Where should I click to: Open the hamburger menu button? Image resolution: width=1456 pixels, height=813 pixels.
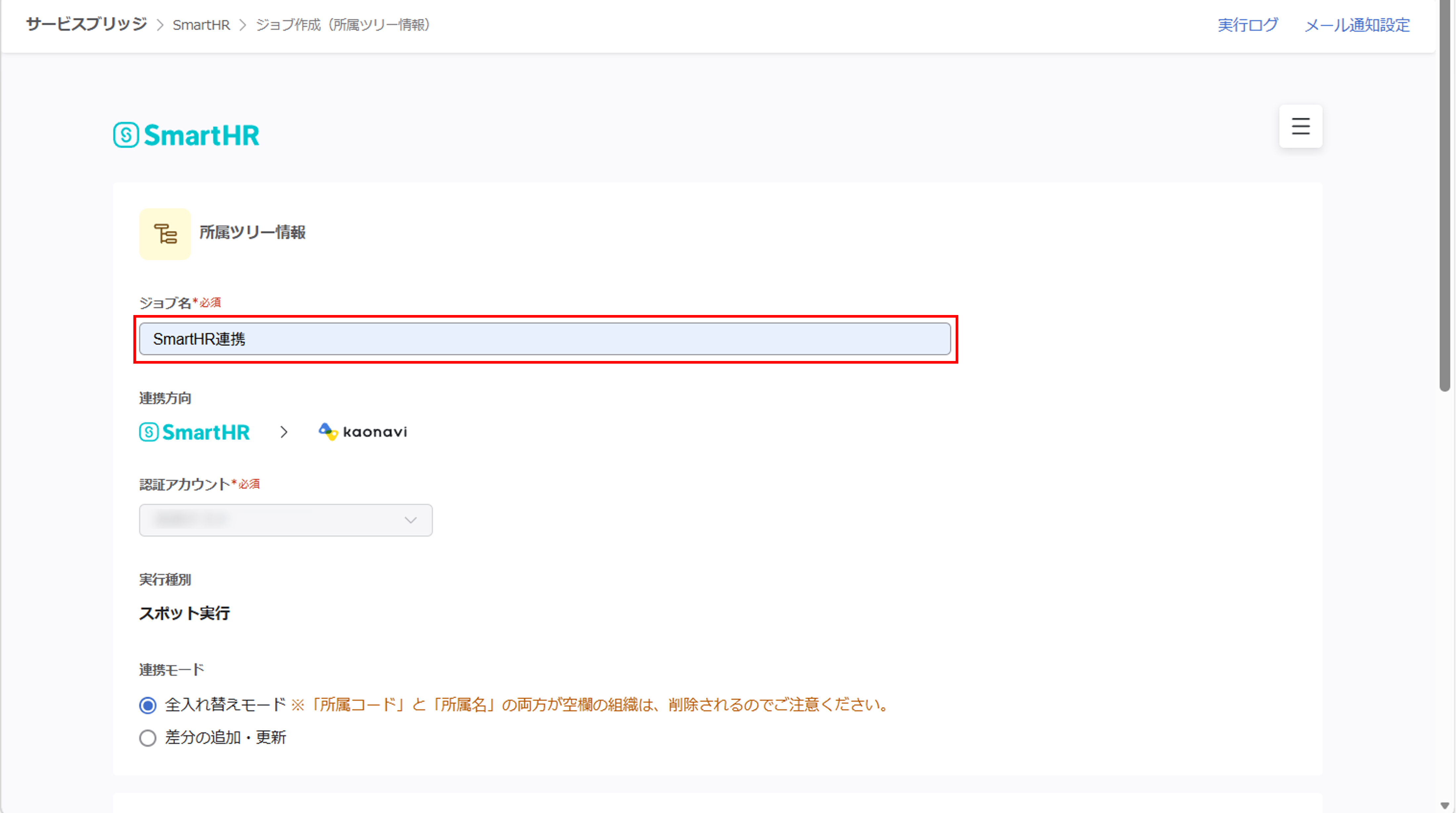click(1300, 126)
